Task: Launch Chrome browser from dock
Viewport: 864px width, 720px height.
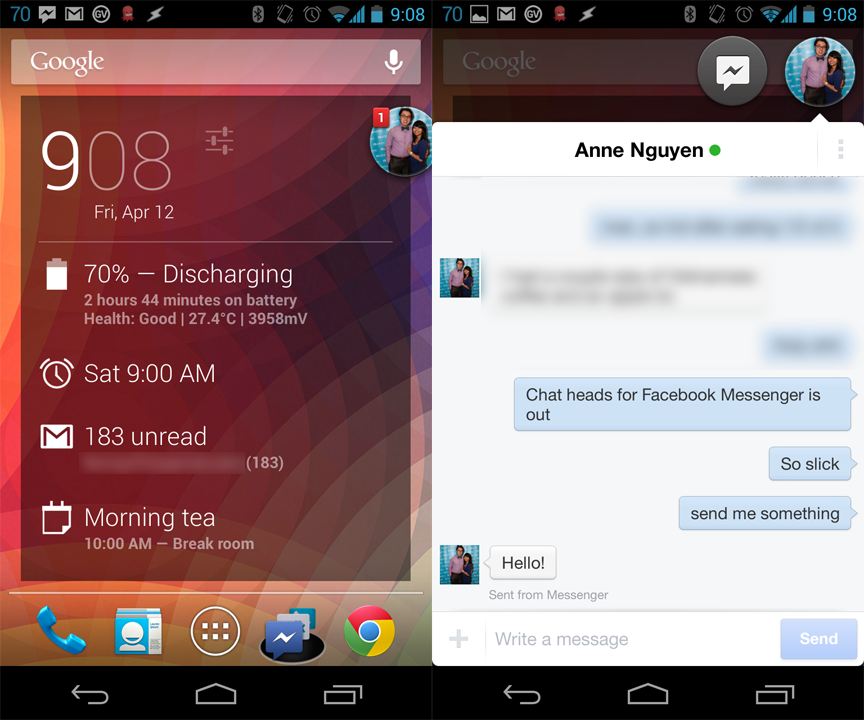Action: point(369,632)
